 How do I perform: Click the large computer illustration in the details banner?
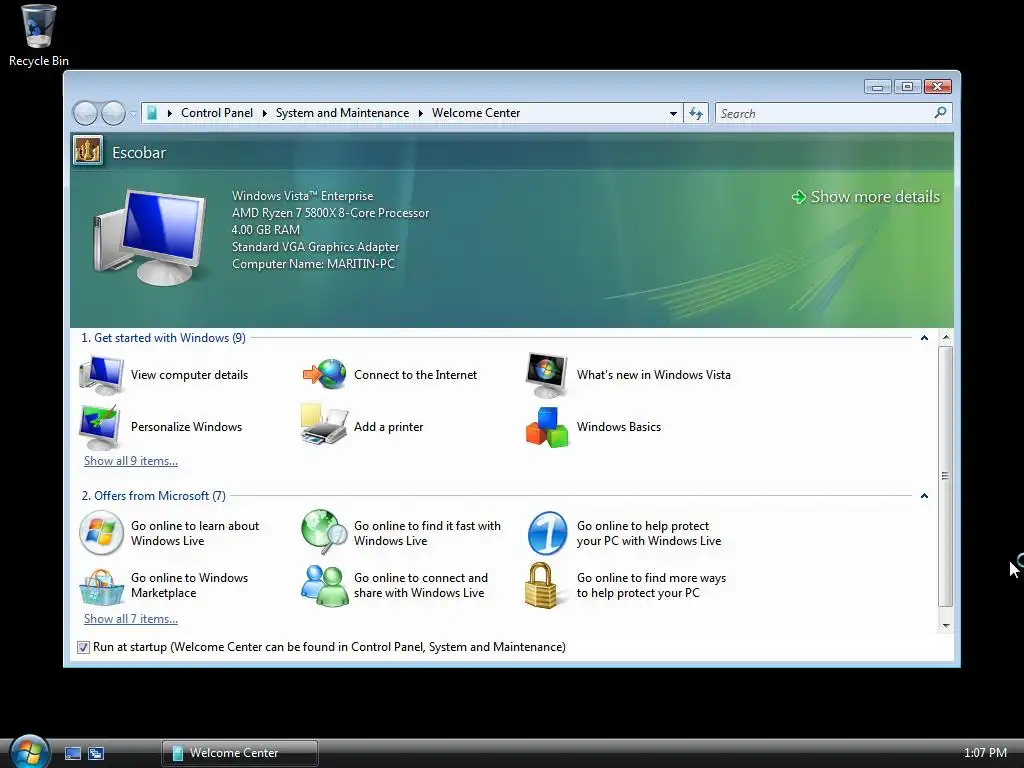coord(149,237)
